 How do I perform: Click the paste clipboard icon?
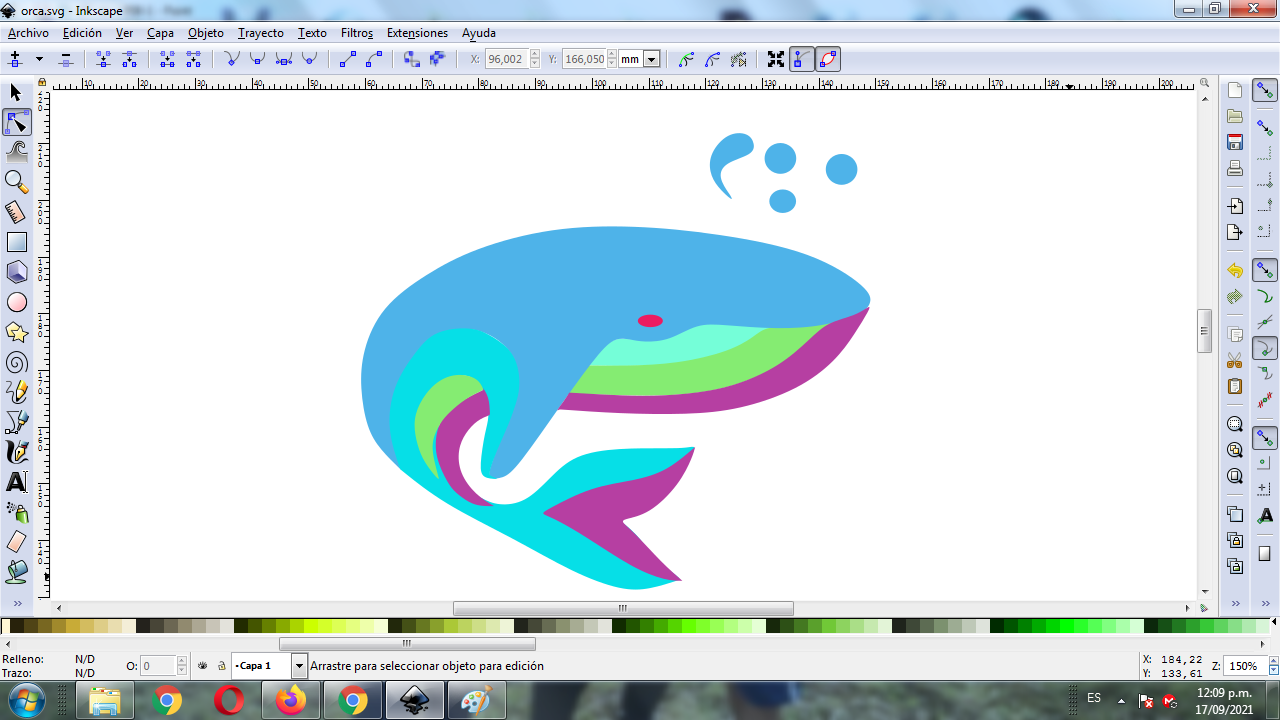pyautogui.click(x=1235, y=386)
